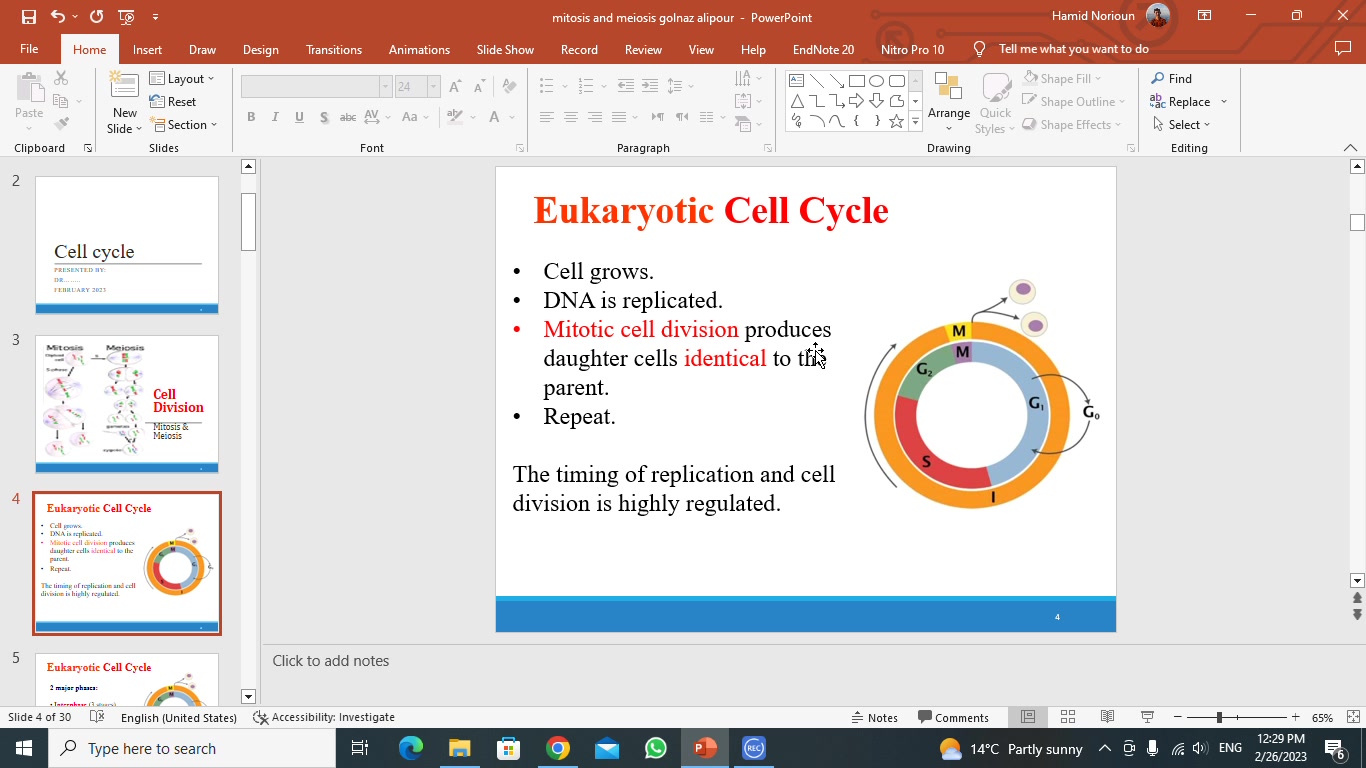Click Decrease List Level icon
Image resolution: width=1366 pixels, height=768 pixels.
click(x=626, y=87)
